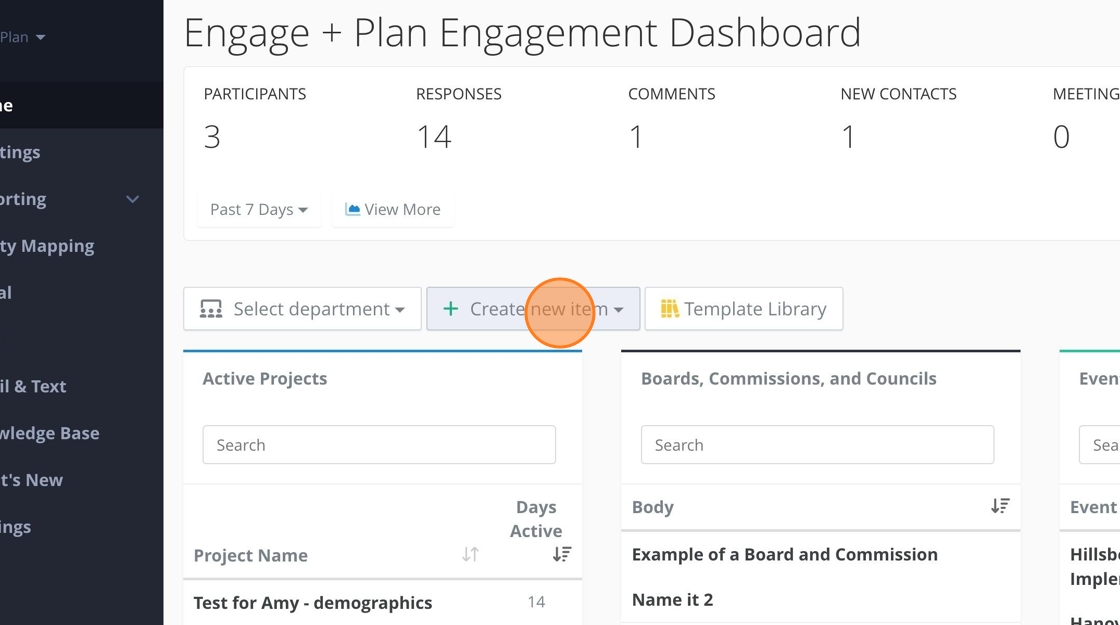Screen dimensions: 1120x625
Task: Click the chart icon beside View More
Action: [x=352, y=209]
